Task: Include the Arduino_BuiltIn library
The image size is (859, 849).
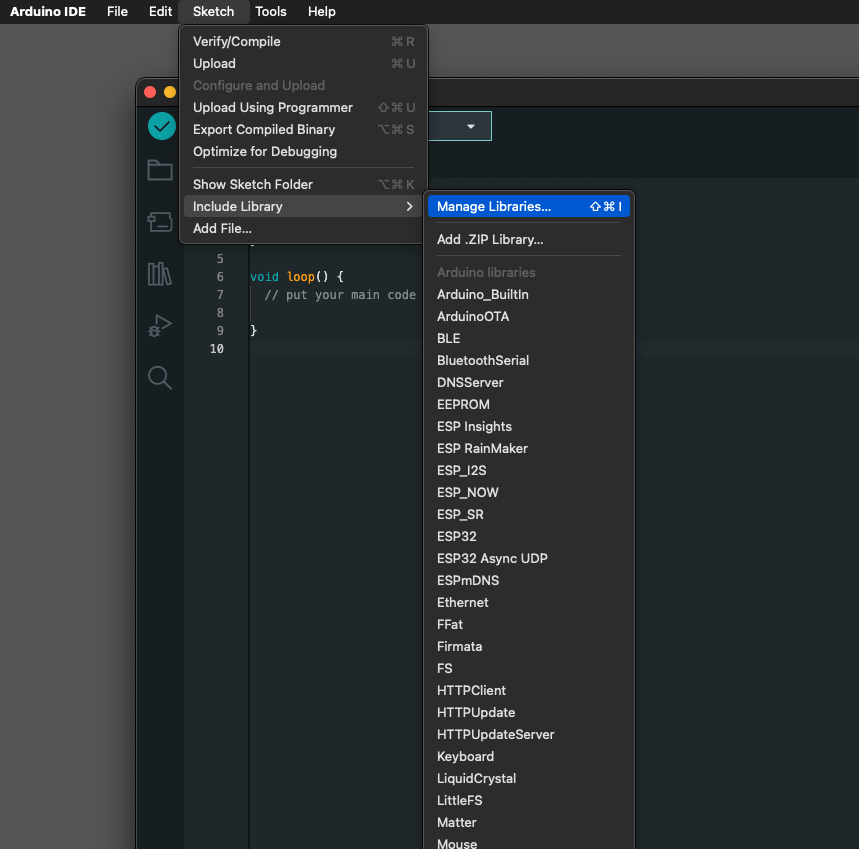Action: tap(529, 294)
